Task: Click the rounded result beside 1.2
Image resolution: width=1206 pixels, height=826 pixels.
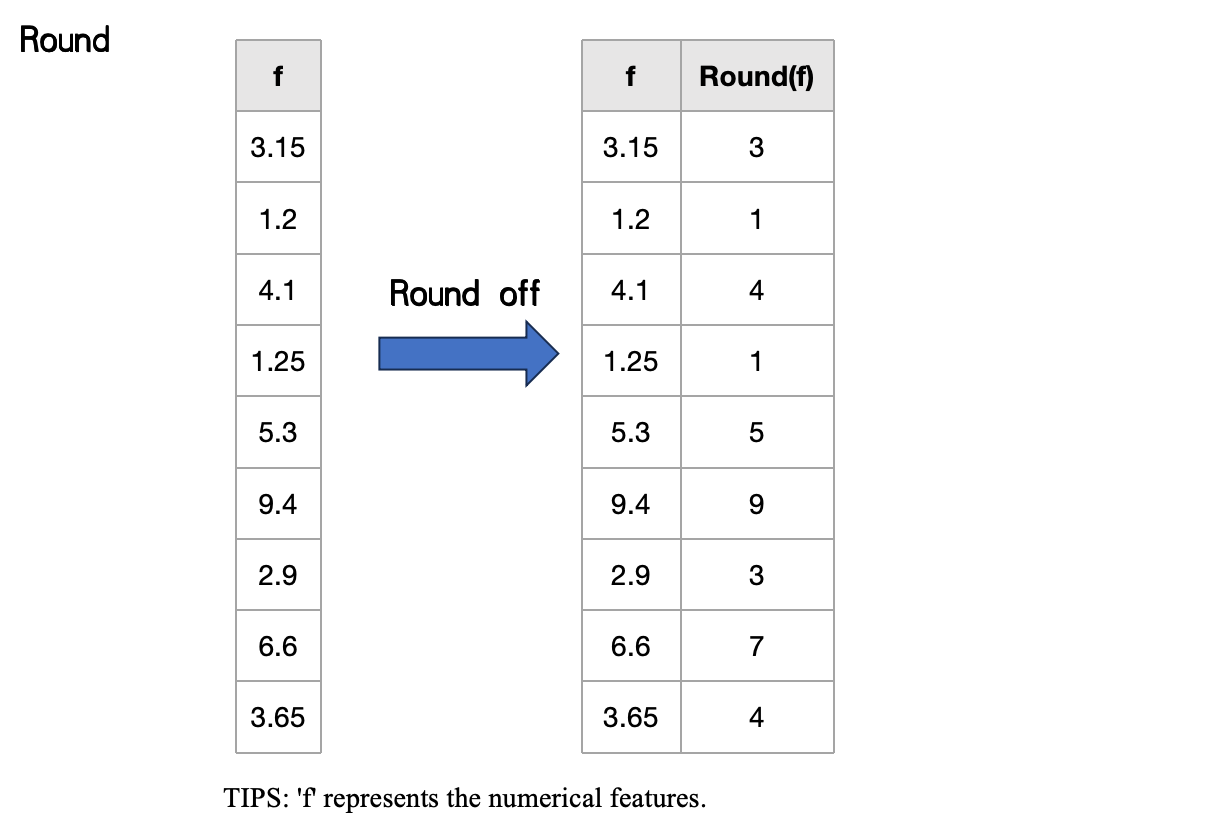Action: [756, 219]
